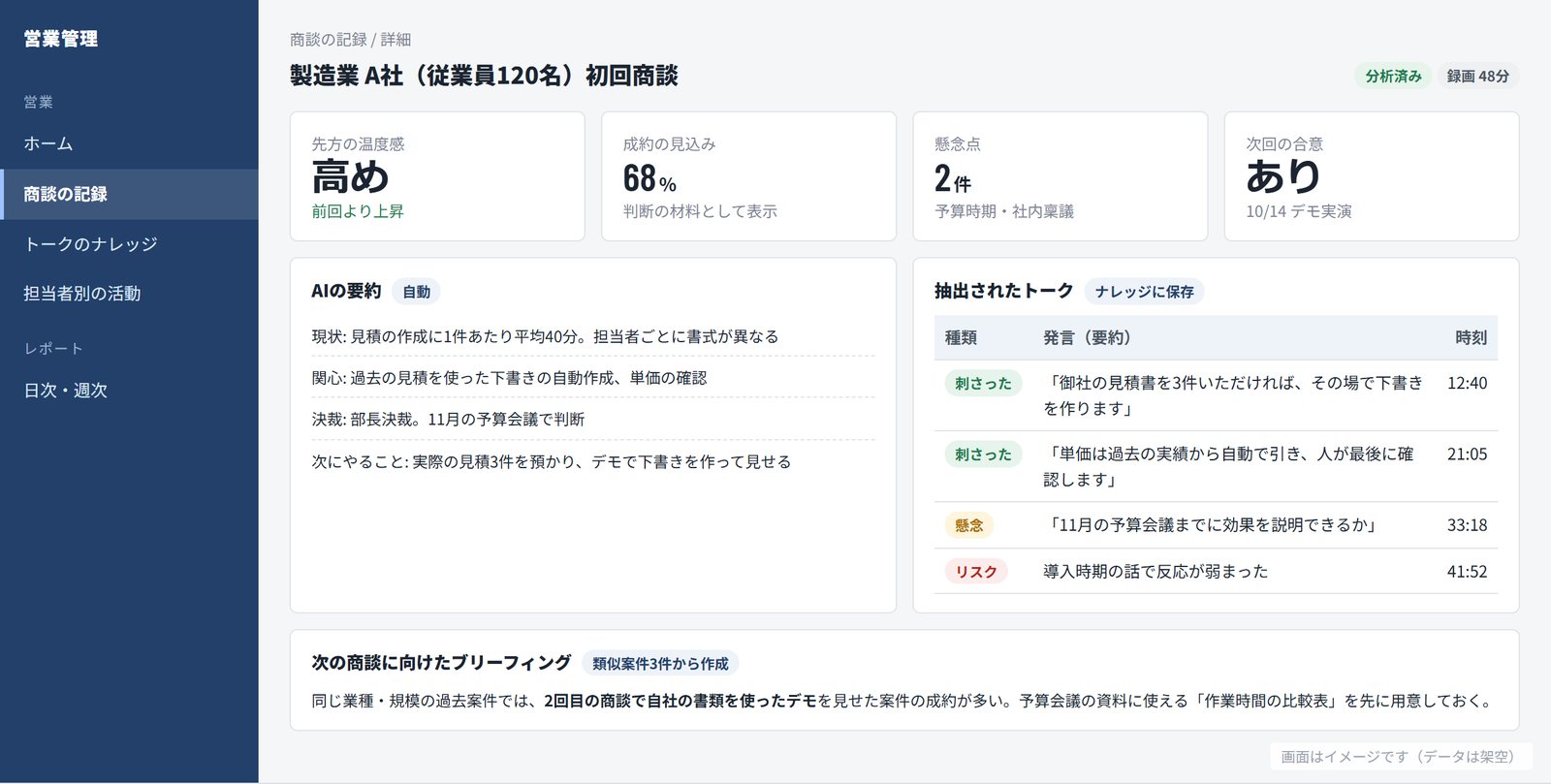Viewport: 1551px width, 784px height.
Task: Click the 商談の記録 breadcrumb link
Action: 329,40
